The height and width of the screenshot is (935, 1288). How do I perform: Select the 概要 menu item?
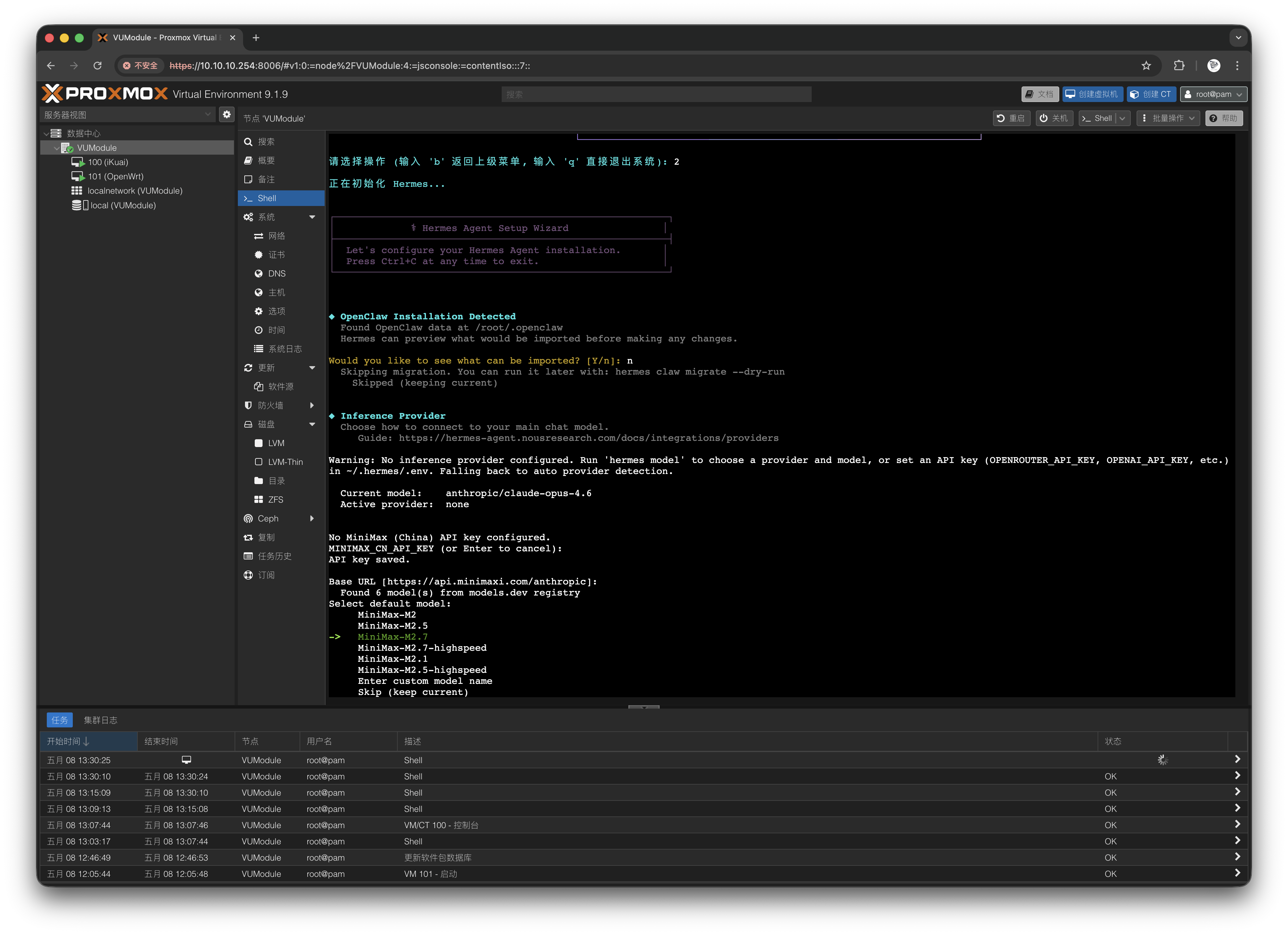tap(266, 161)
